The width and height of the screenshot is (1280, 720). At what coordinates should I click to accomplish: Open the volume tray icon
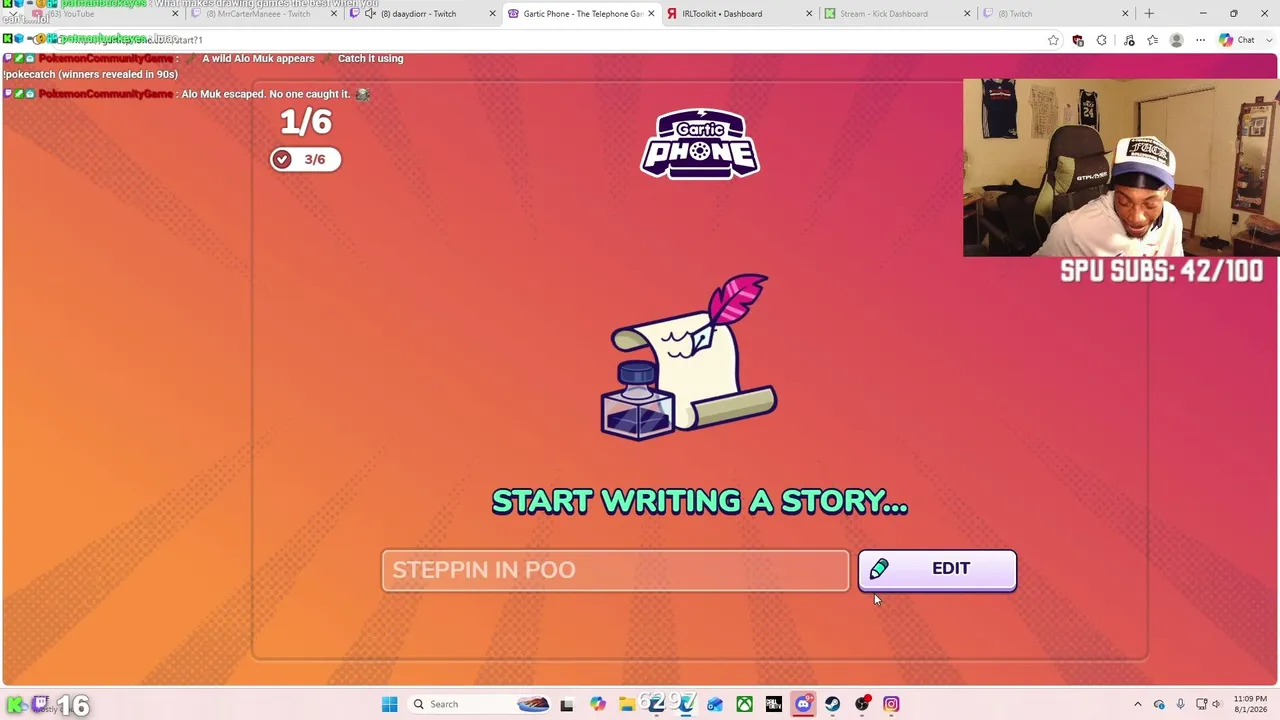coord(1217,704)
